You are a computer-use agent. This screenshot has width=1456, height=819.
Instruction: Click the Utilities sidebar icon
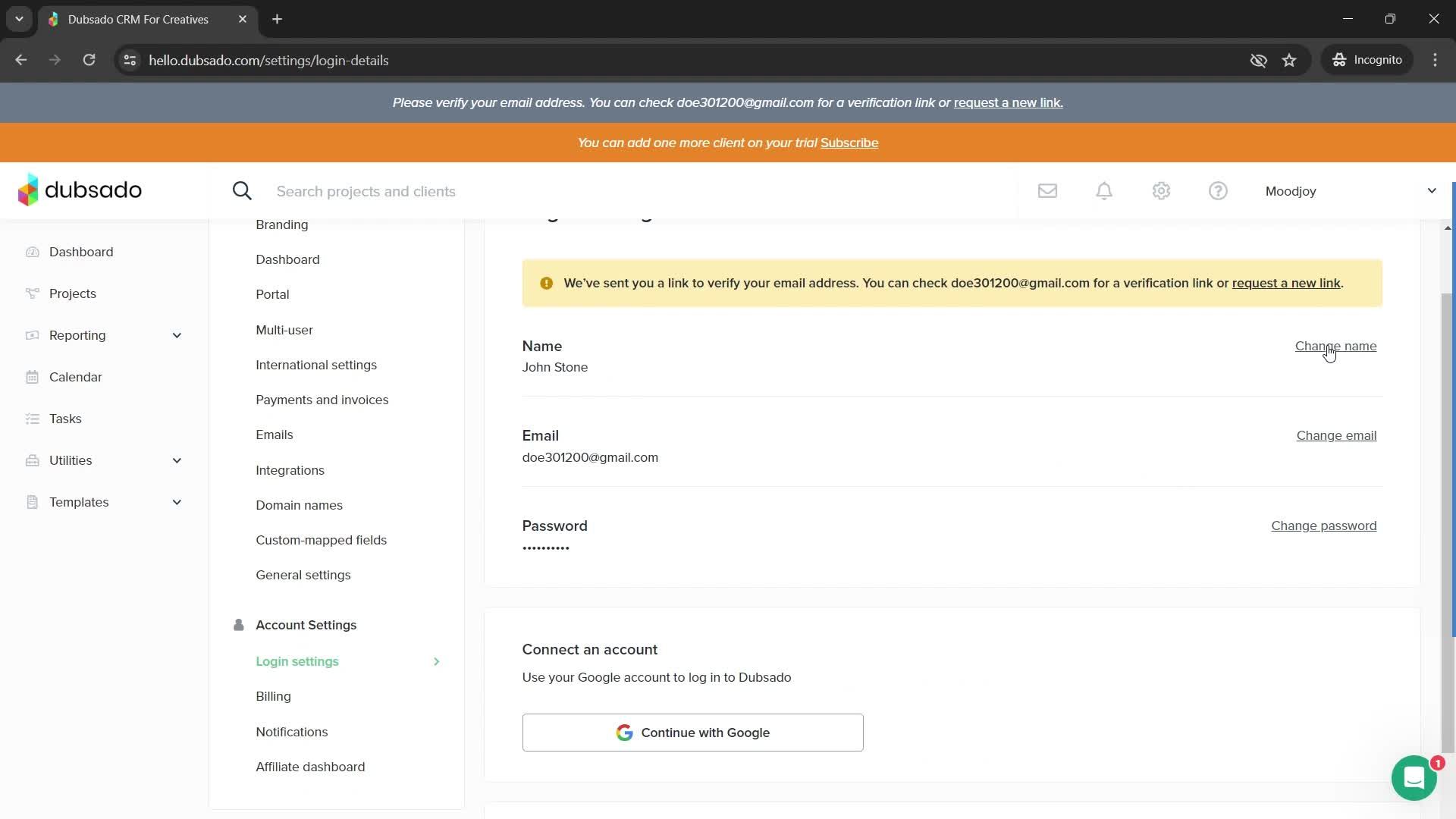click(x=32, y=460)
